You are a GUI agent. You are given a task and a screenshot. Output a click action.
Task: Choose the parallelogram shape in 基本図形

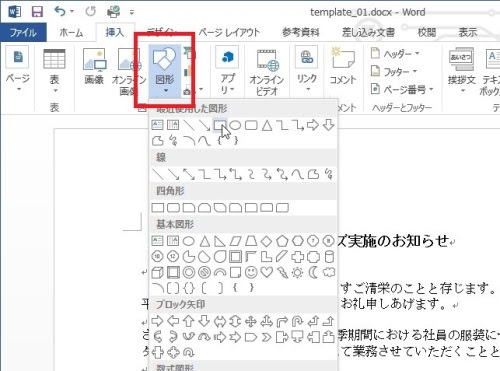235,241
